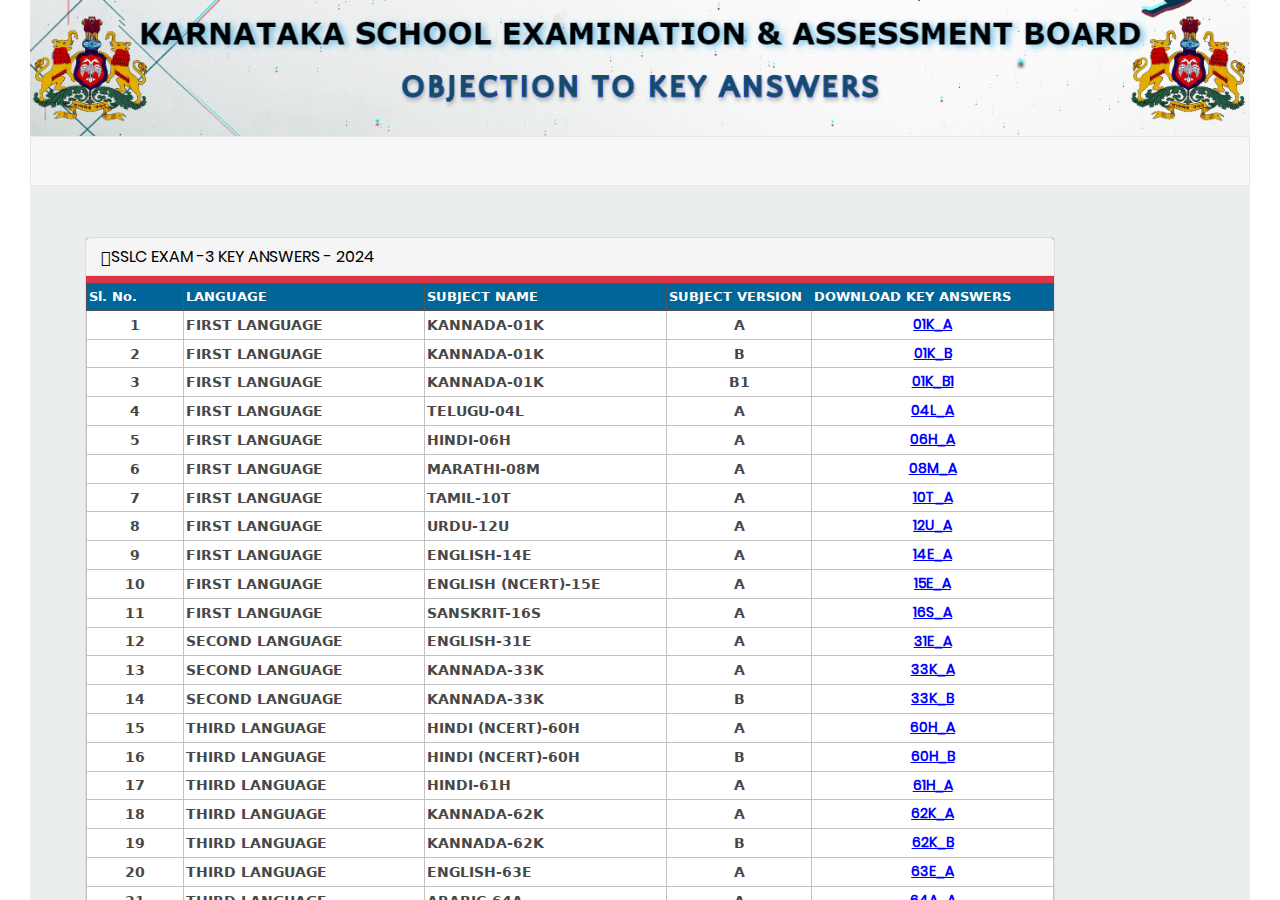Click the Karnataka state emblem on the left

[90, 68]
